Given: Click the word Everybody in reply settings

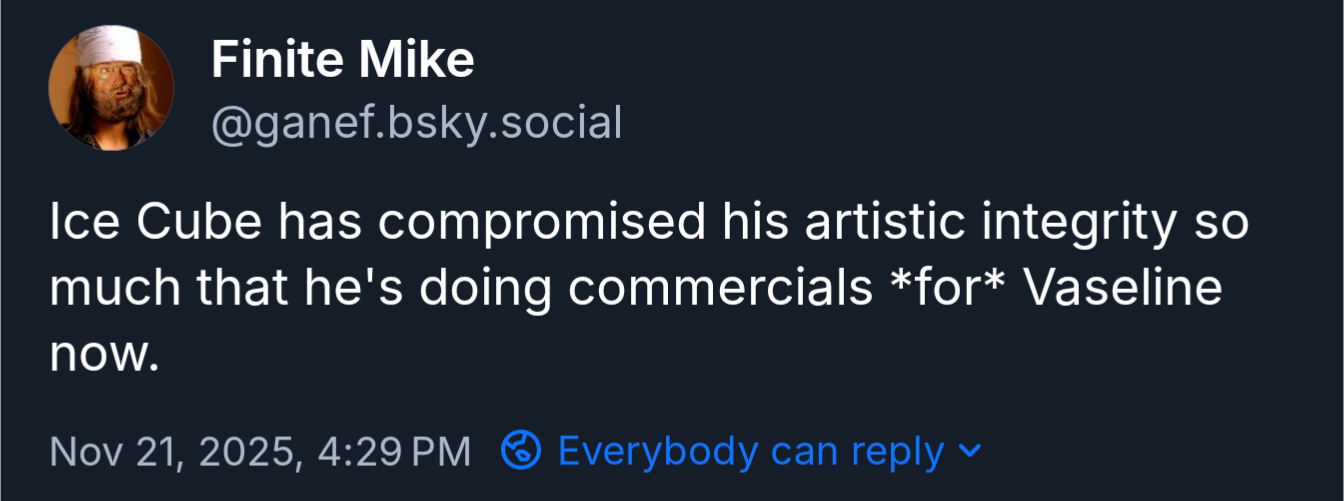Looking at the screenshot, I should [657, 452].
